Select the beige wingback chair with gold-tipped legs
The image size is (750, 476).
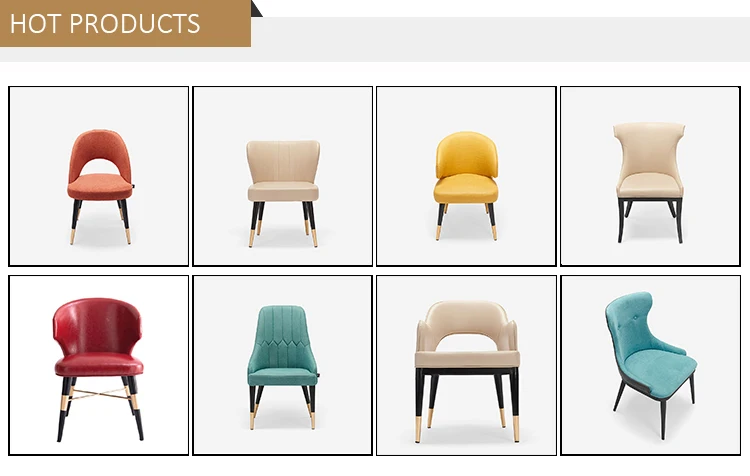[x=282, y=176]
